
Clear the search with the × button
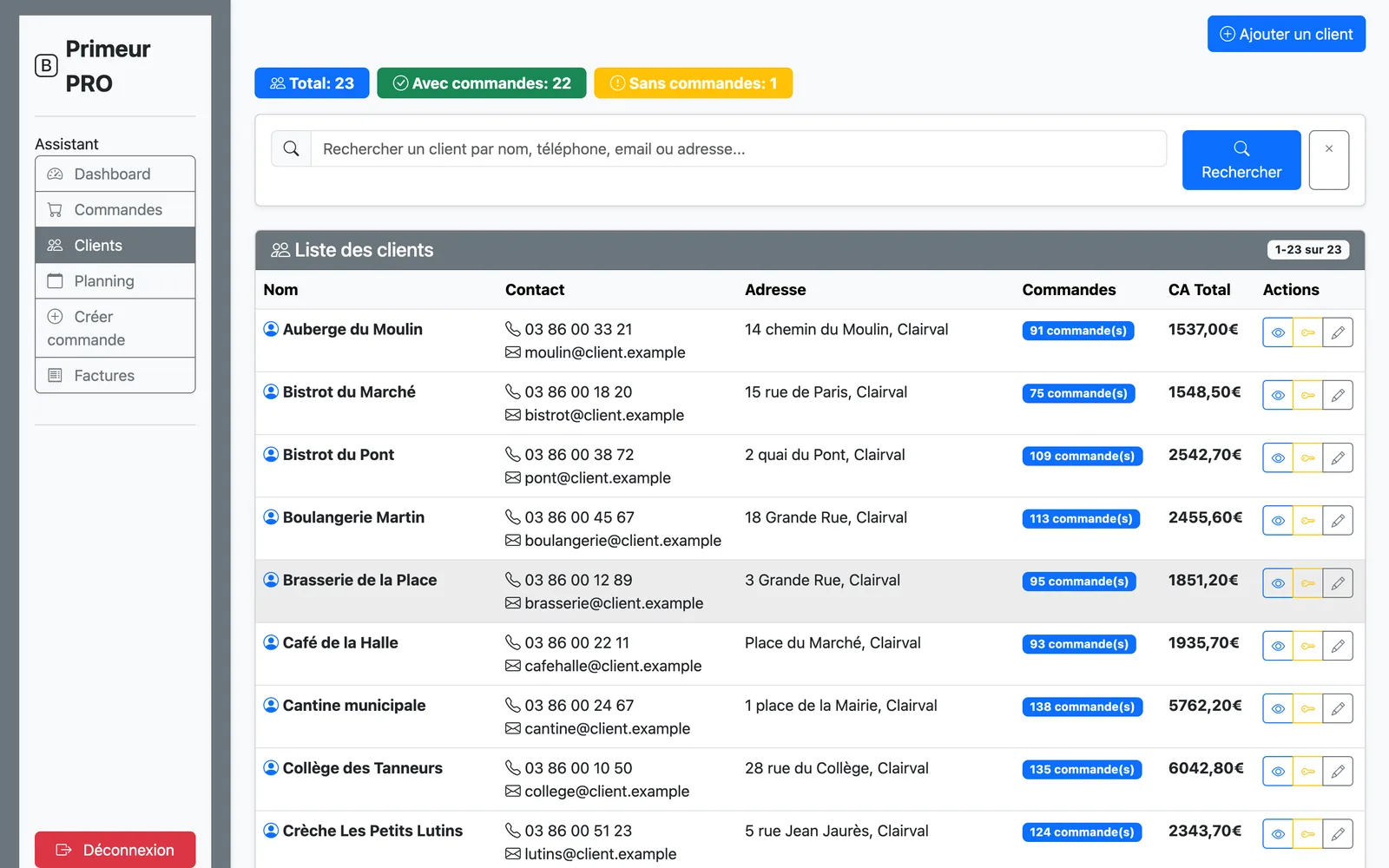(1328, 160)
